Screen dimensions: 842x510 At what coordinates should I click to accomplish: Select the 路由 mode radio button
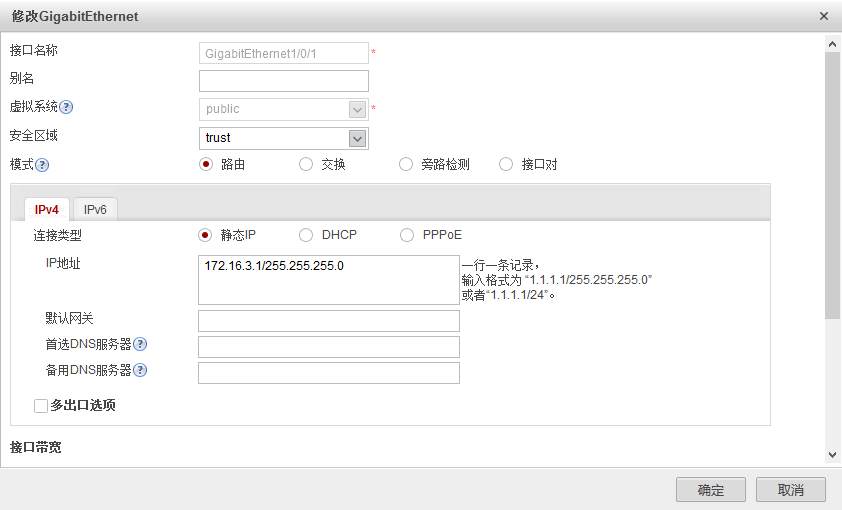click(206, 165)
